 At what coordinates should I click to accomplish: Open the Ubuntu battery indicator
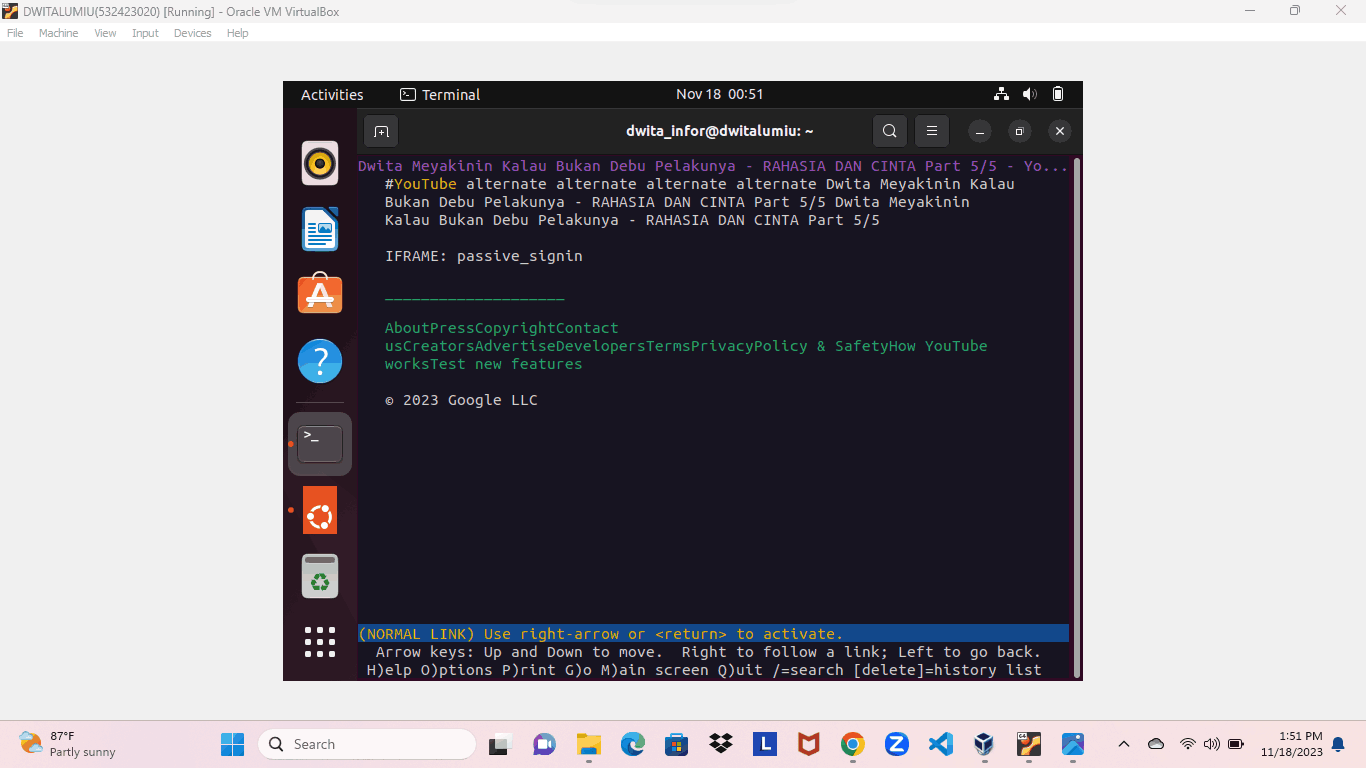(1058, 94)
